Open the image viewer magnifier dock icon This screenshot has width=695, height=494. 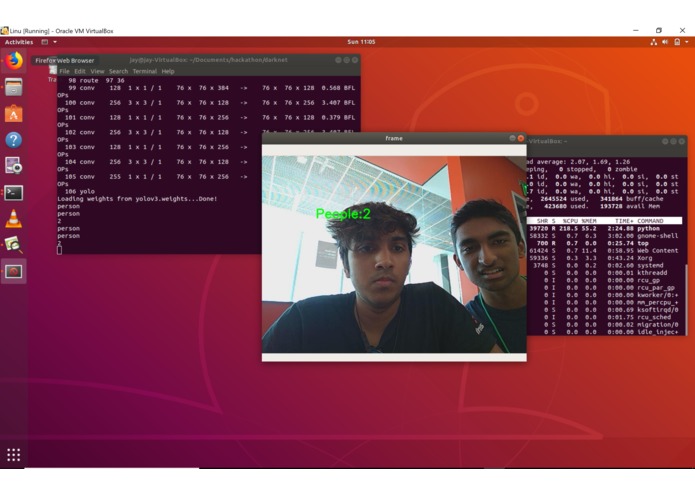[x=14, y=245]
